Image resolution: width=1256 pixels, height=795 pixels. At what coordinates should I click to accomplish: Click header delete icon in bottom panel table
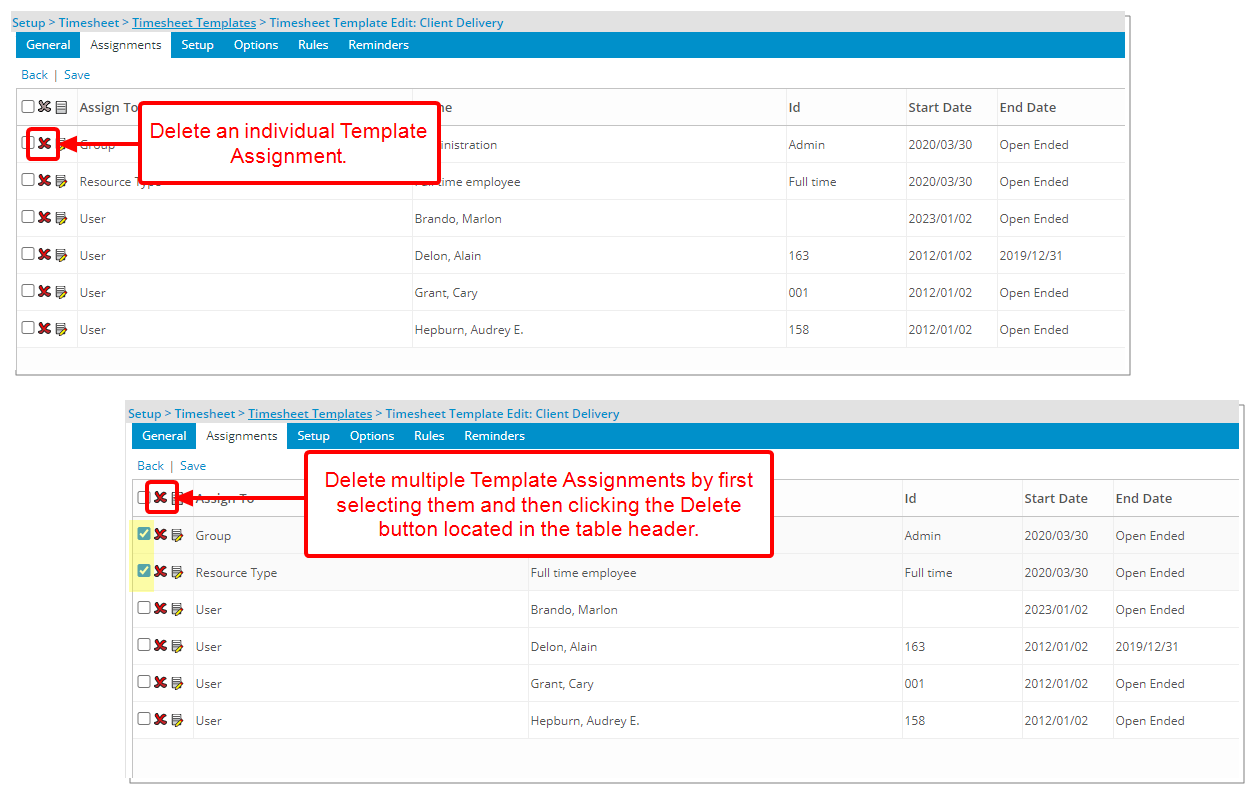point(160,498)
